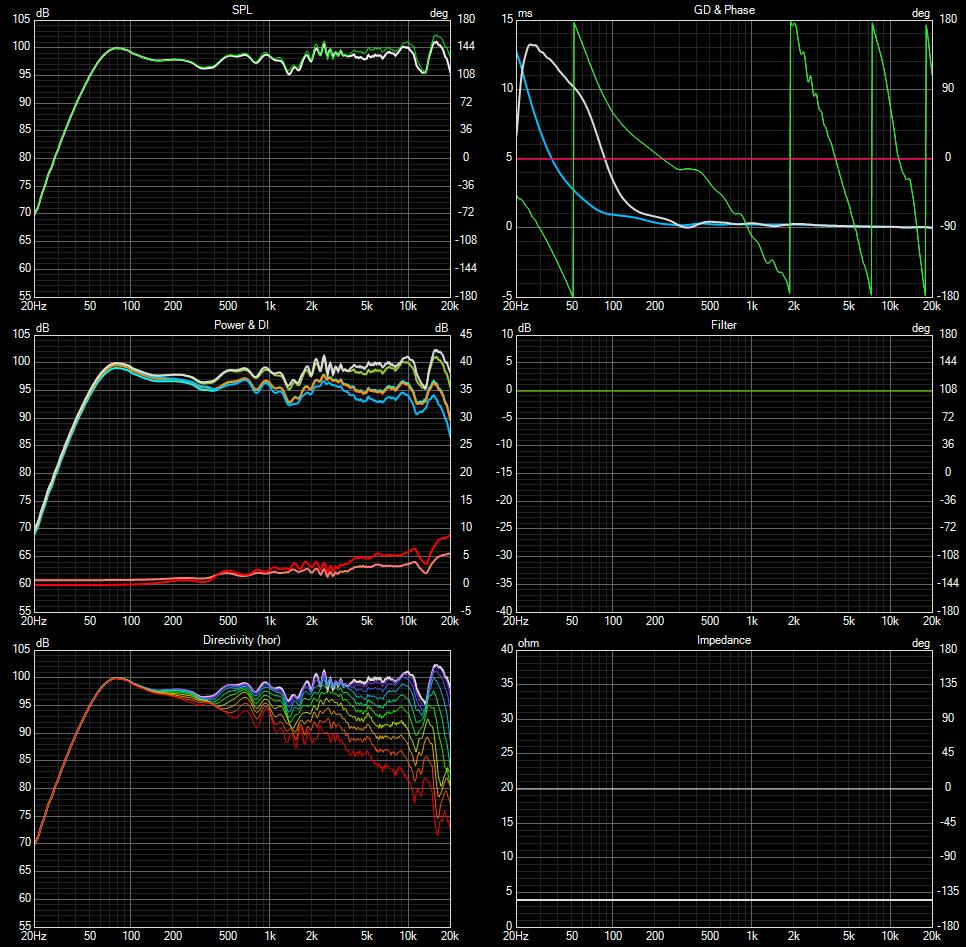Click the 500 axis label under Directivity chart
966x947 pixels.
pos(228,936)
